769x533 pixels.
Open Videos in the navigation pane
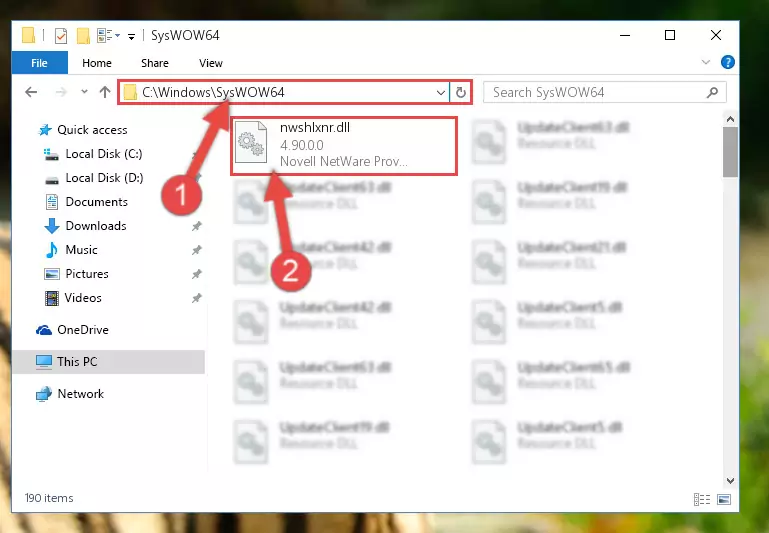(x=83, y=298)
